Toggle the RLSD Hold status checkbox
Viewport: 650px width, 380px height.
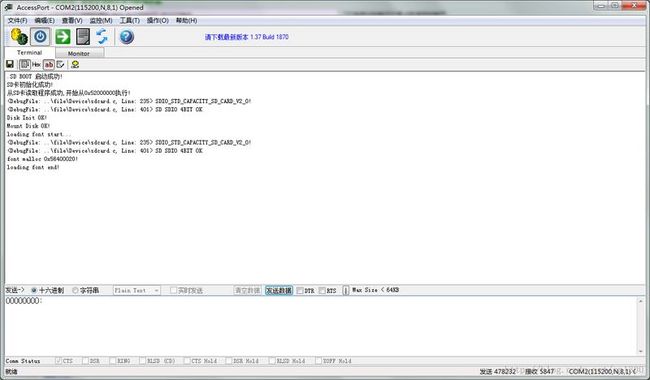pyautogui.click(x=272, y=361)
